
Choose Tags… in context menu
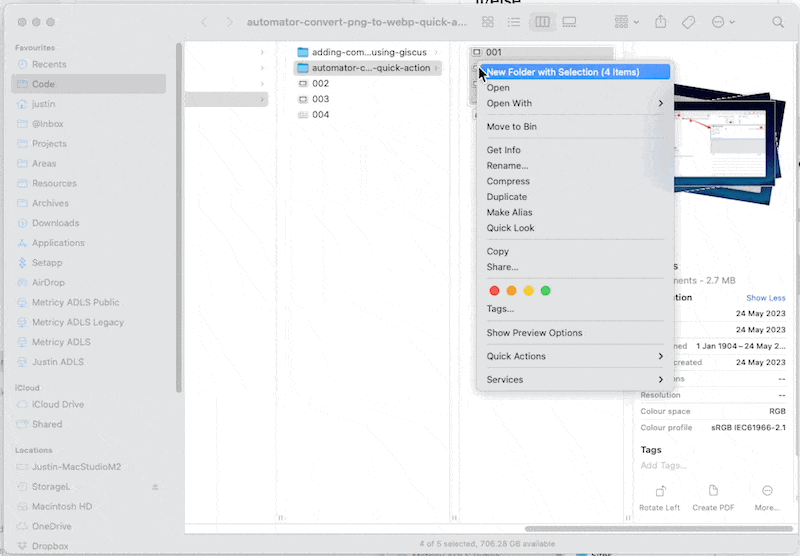point(574,309)
